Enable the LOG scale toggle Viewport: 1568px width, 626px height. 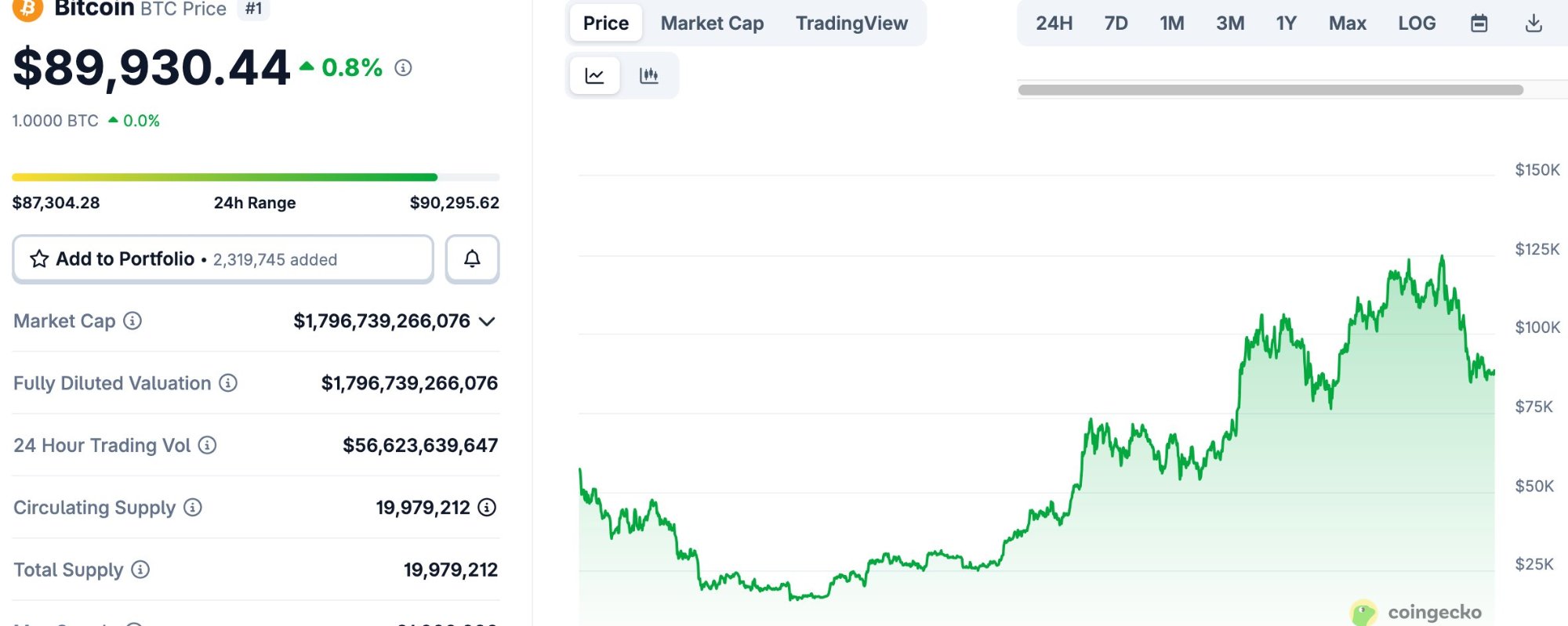pyautogui.click(x=1416, y=23)
